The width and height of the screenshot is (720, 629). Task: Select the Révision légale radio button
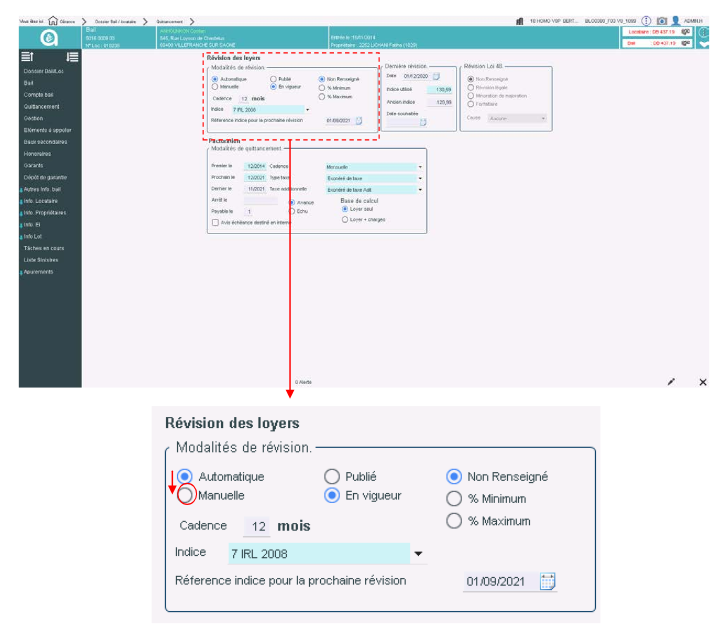471,85
